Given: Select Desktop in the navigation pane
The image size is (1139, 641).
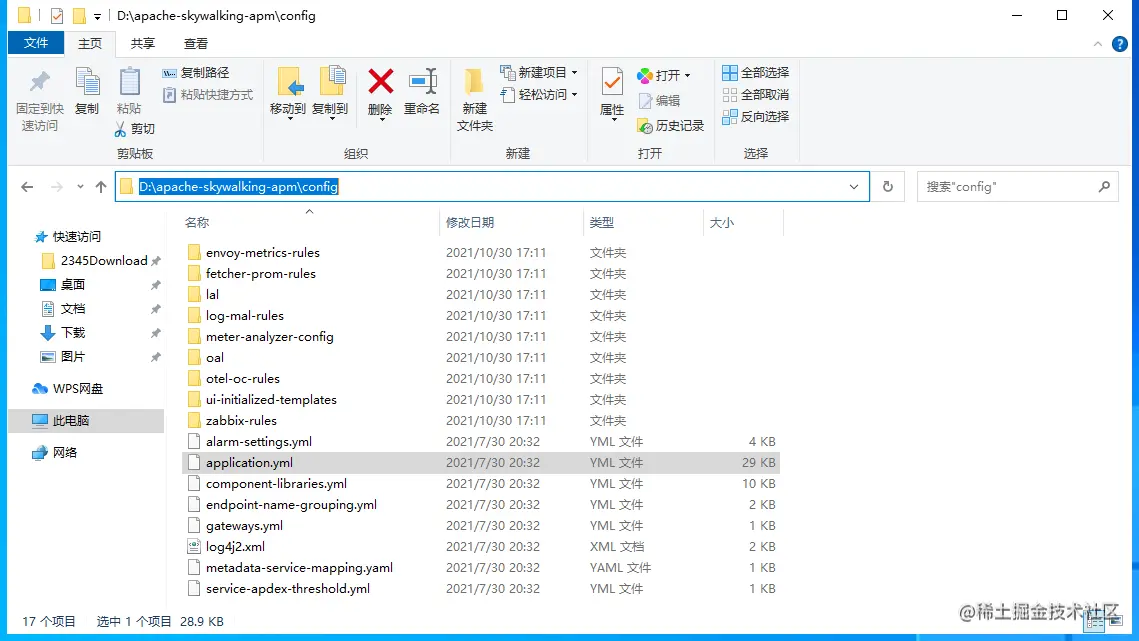Looking at the screenshot, I should 63,285.
